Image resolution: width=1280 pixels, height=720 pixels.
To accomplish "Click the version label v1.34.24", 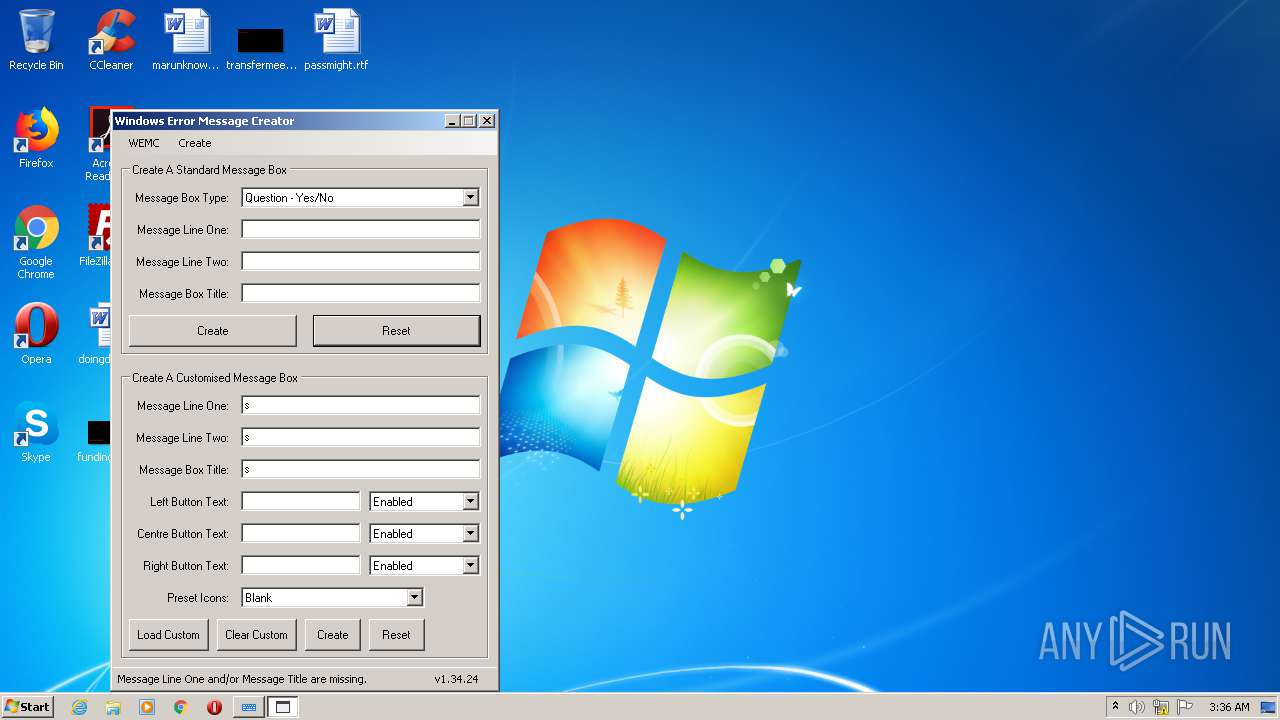I will (x=456, y=679).
